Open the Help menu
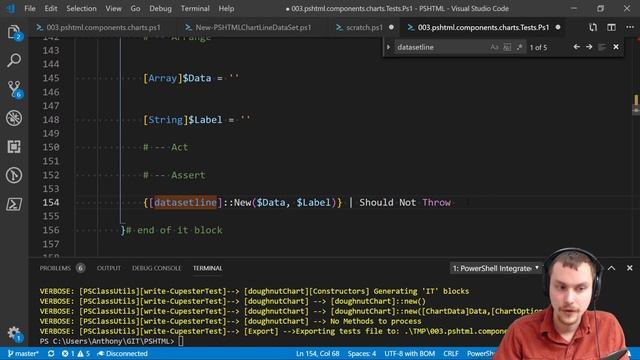640x360 pixels. click(226, 8)
